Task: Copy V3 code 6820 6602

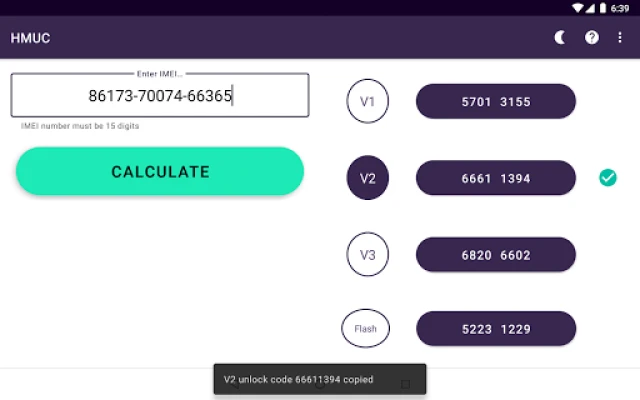Action: coord(496,254)
